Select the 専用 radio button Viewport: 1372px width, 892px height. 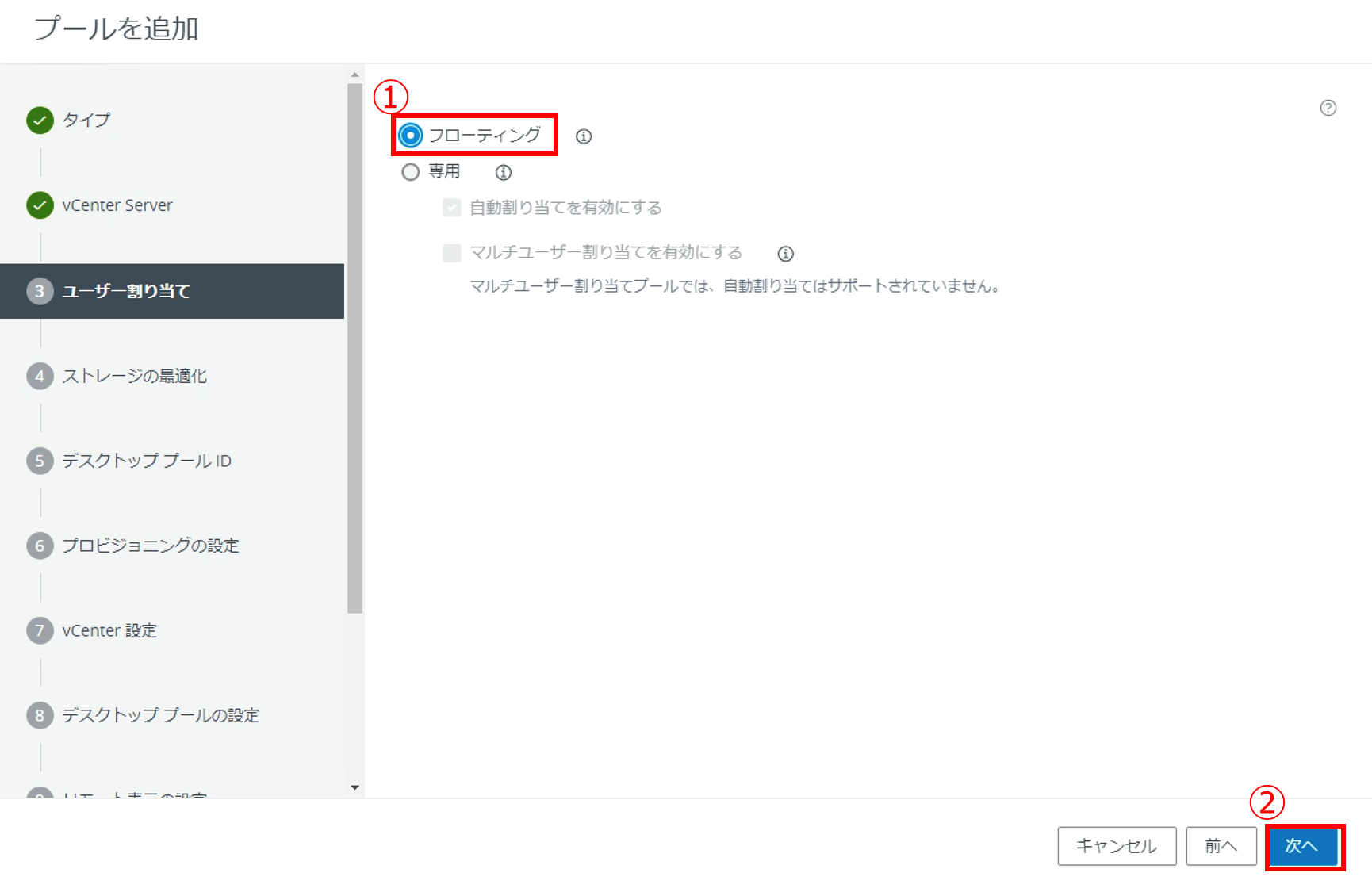(x=410, y=172)
